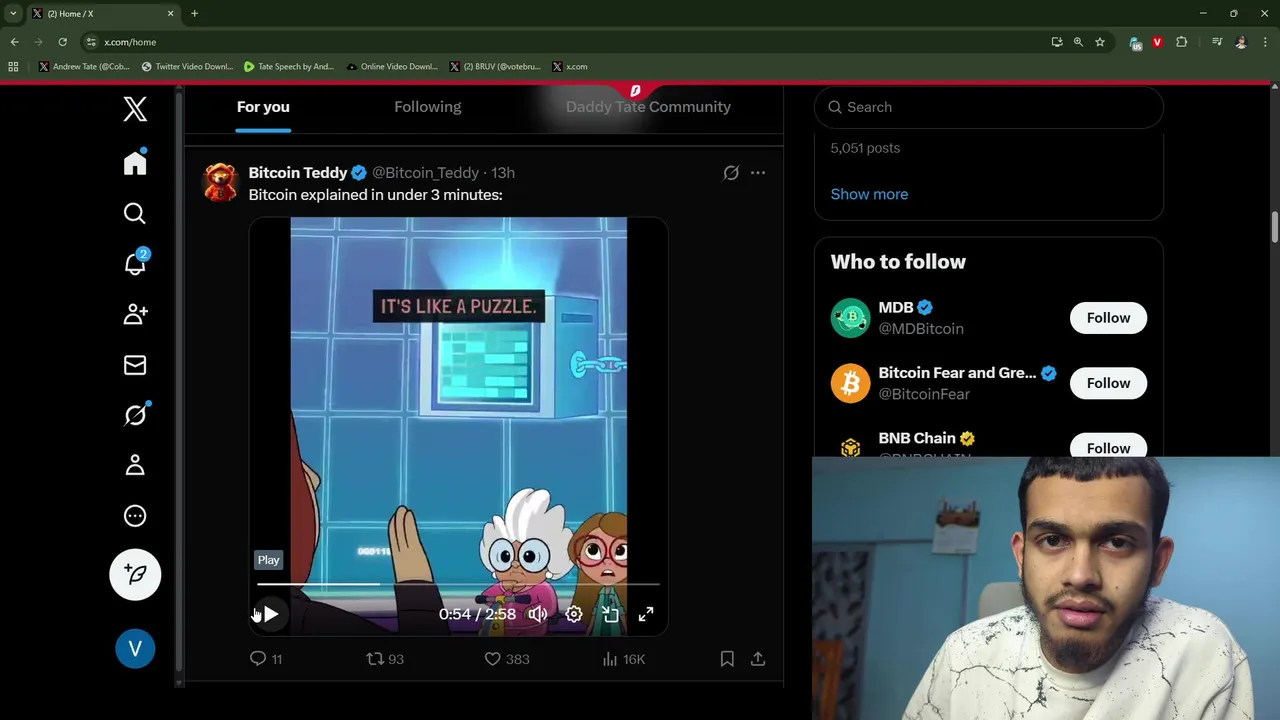Click the page vertical scrollbar thumb
This screenshot has width=1280, height=720.
pyautogui.click(x=1275, y=226)
